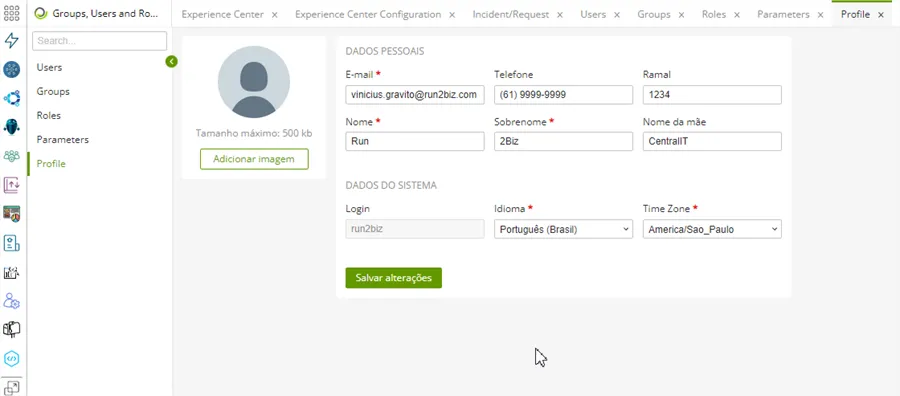The image size is (900, 396).
Task: Open Roles in the side menu
Action: point(49,115)
